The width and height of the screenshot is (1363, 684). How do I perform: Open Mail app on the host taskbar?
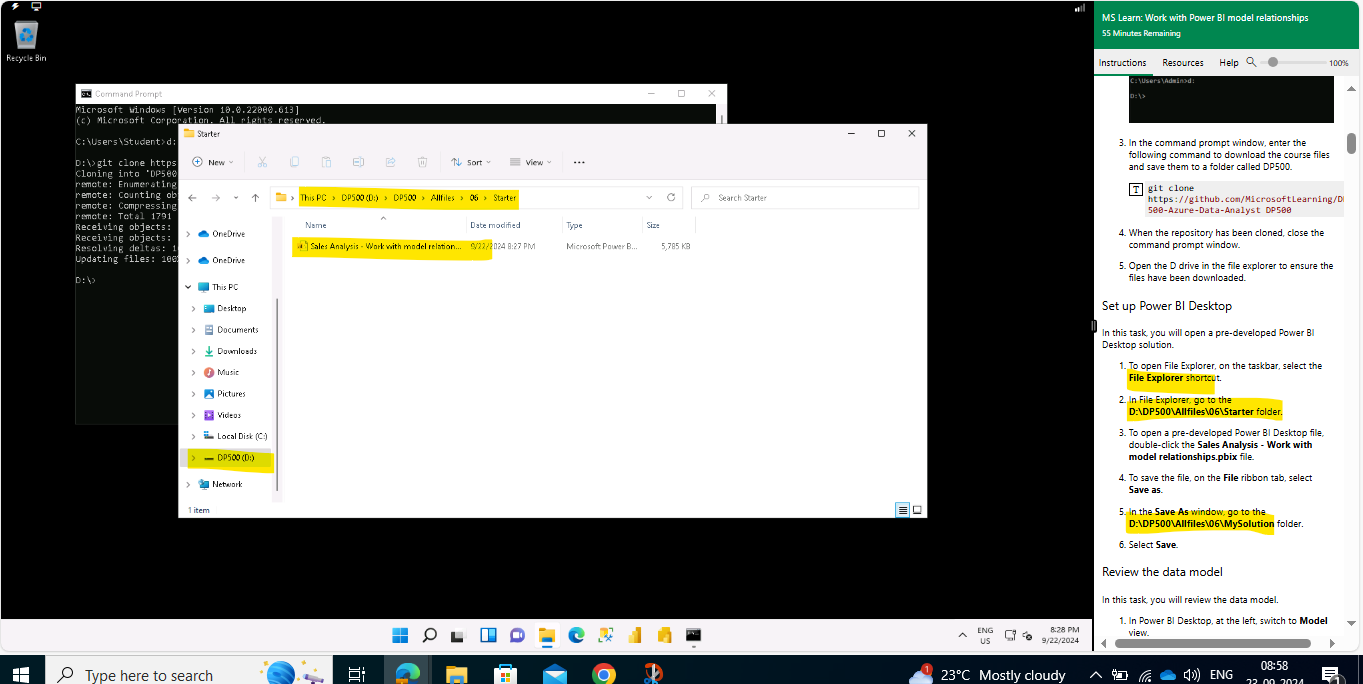tap(555, 674)
